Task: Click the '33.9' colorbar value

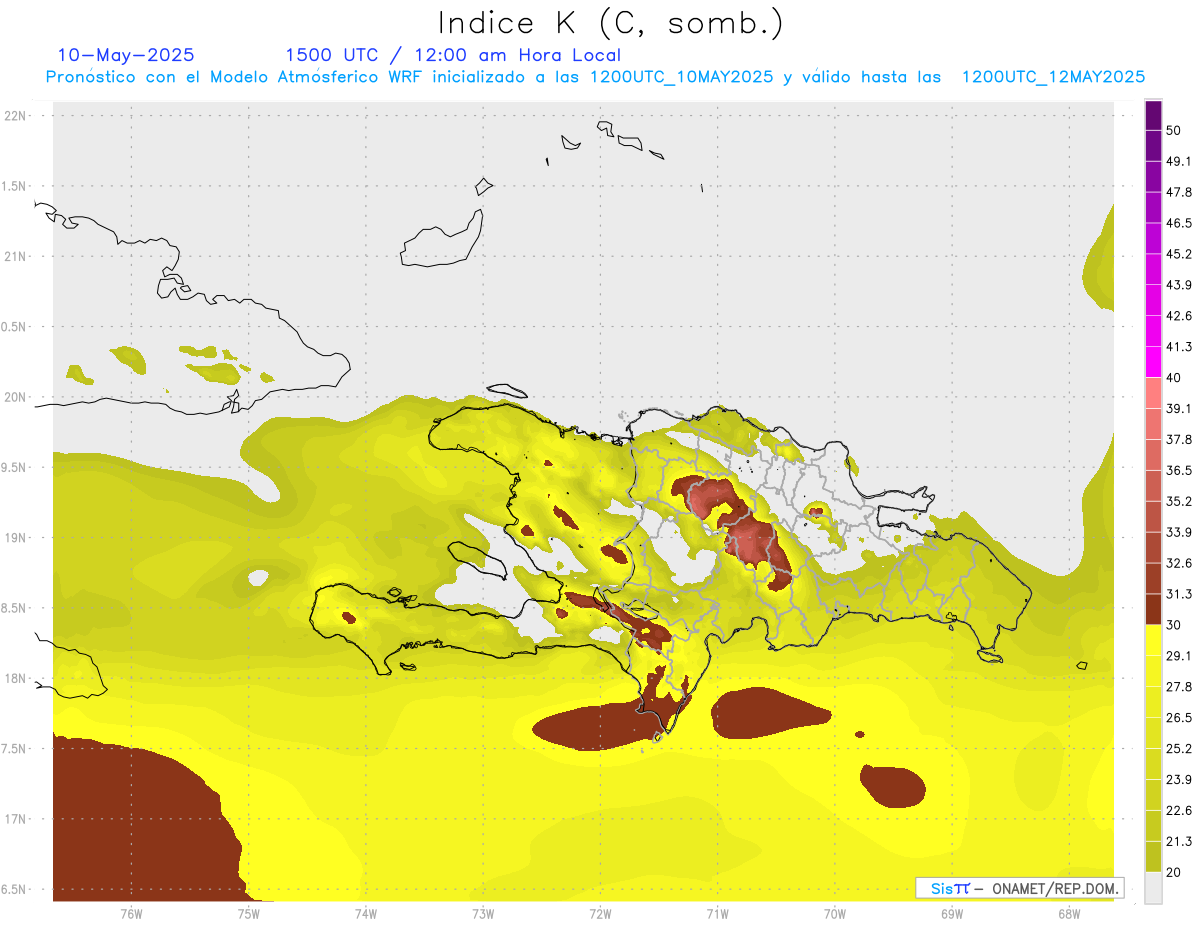Action: click(1179, 532)
